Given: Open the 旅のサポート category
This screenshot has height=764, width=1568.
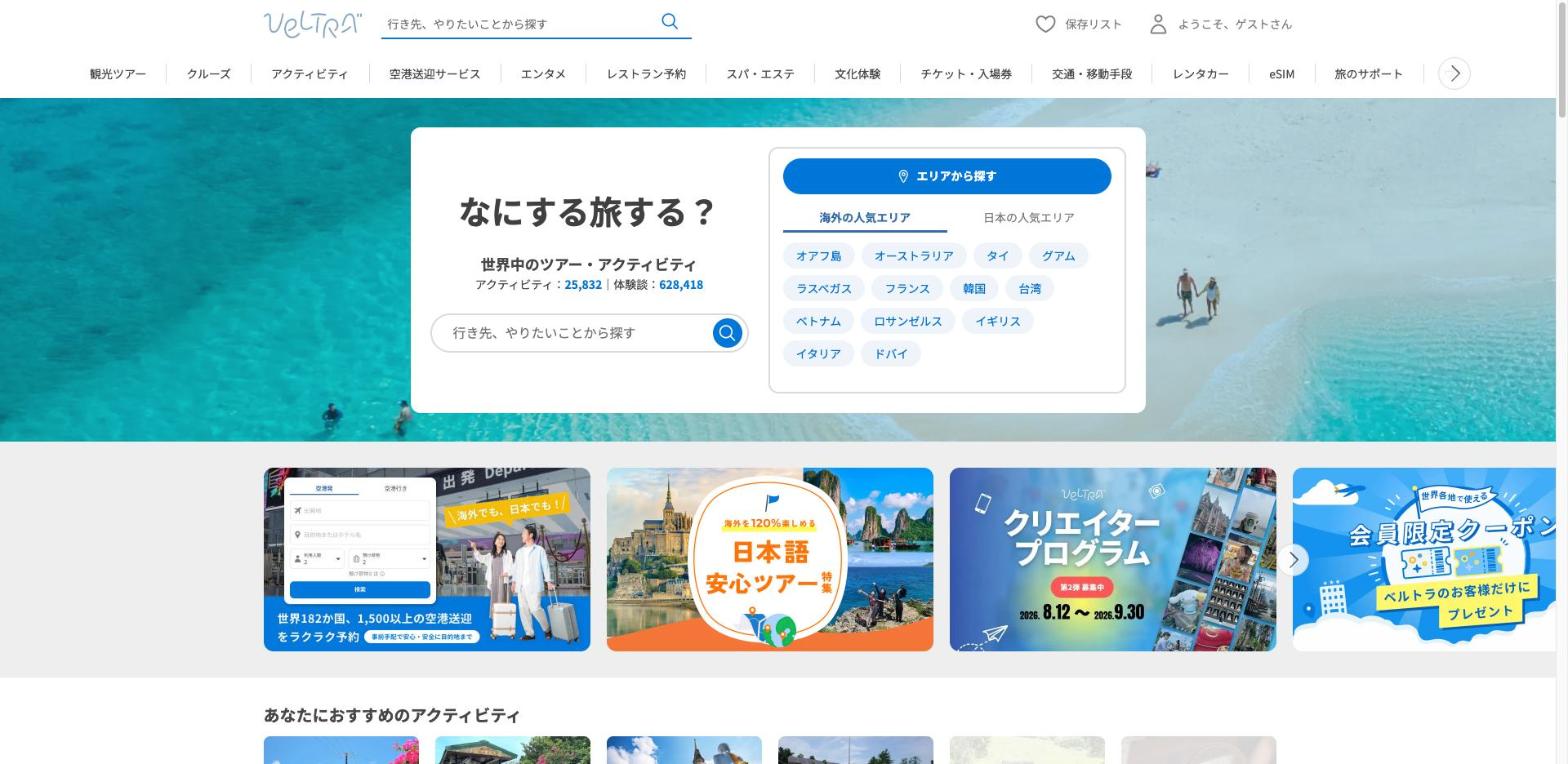Looking at the screenshot, I should [x=1368, y=74].
